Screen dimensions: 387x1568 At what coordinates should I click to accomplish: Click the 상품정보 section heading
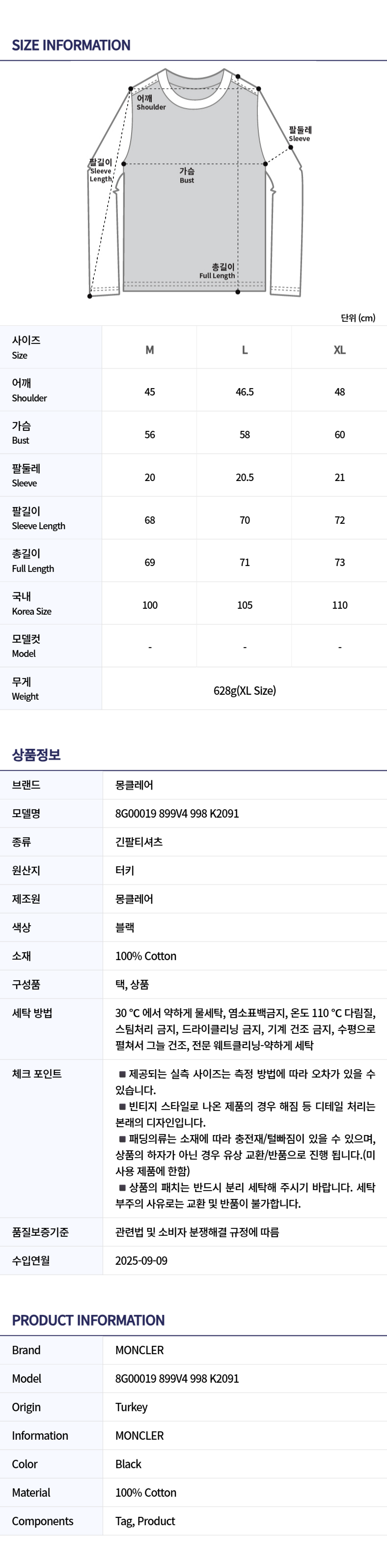[36, 755]
